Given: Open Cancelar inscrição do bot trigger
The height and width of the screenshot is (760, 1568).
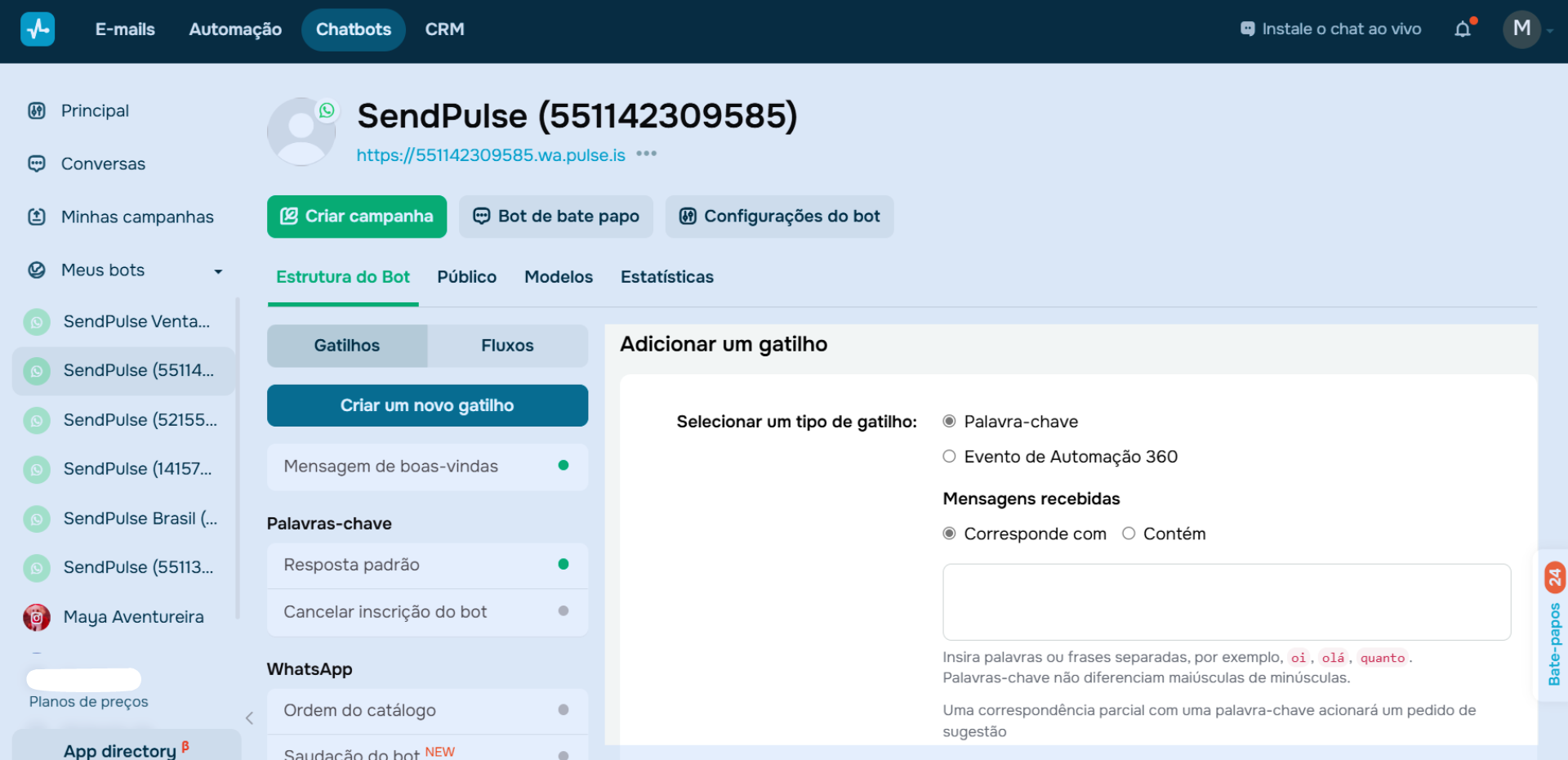Looking at the screenshot, I should (x=427, y=612).
